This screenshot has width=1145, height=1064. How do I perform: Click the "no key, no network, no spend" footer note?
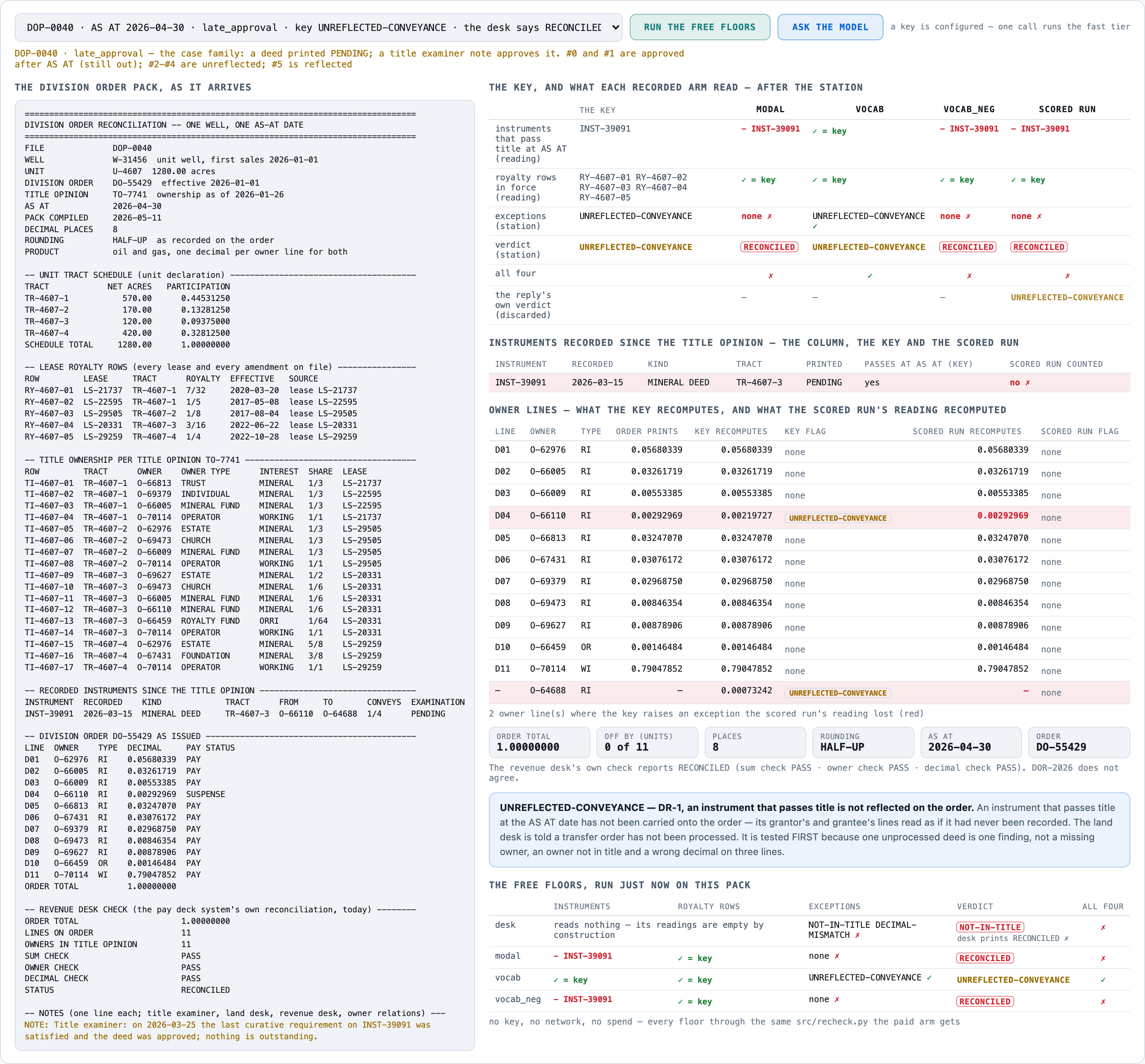click(724, 1021)
